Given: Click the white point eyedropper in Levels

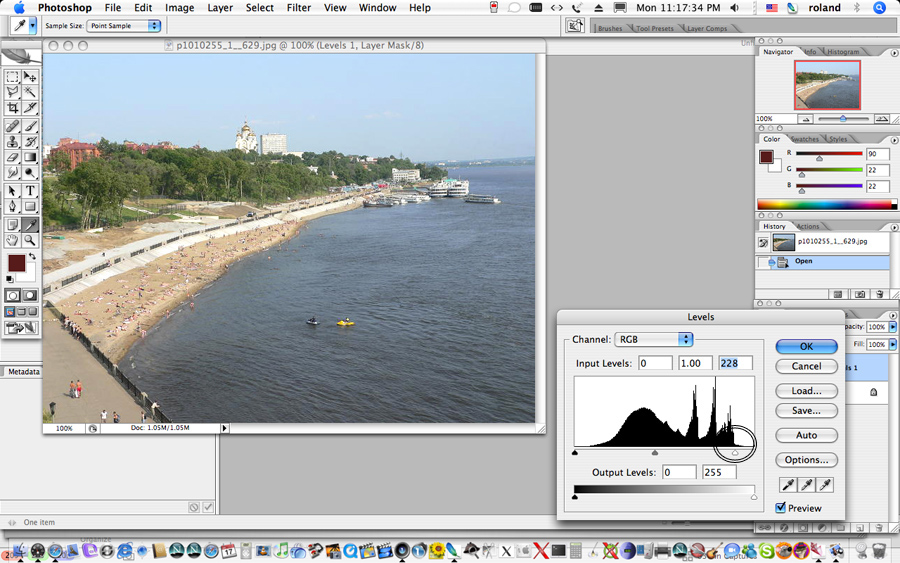Looking at the screenshot, I should tap(825, 485).
